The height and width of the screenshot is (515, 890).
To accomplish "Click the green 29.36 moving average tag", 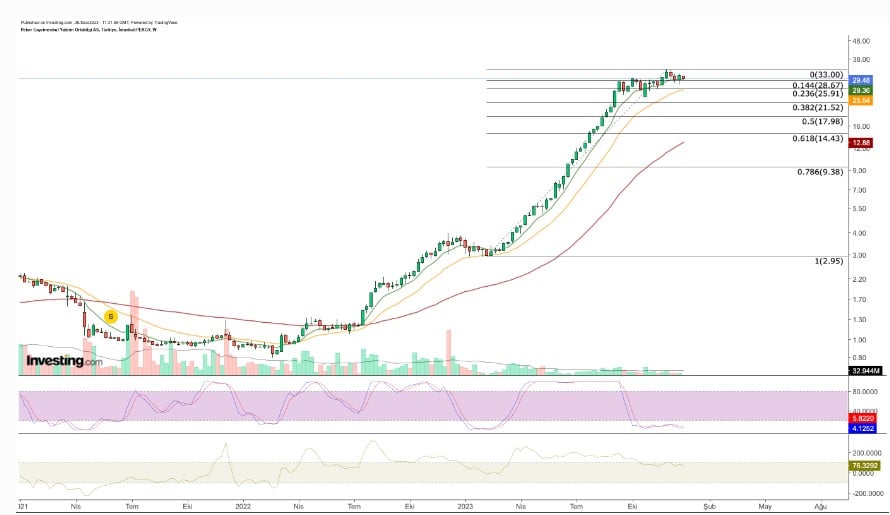I will (860, 90).
